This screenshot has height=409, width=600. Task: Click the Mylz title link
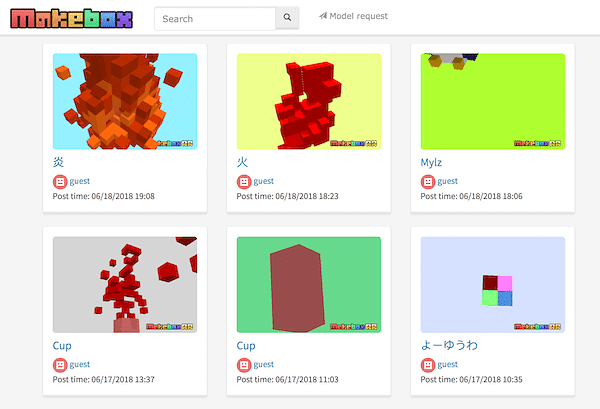point(432,162)
